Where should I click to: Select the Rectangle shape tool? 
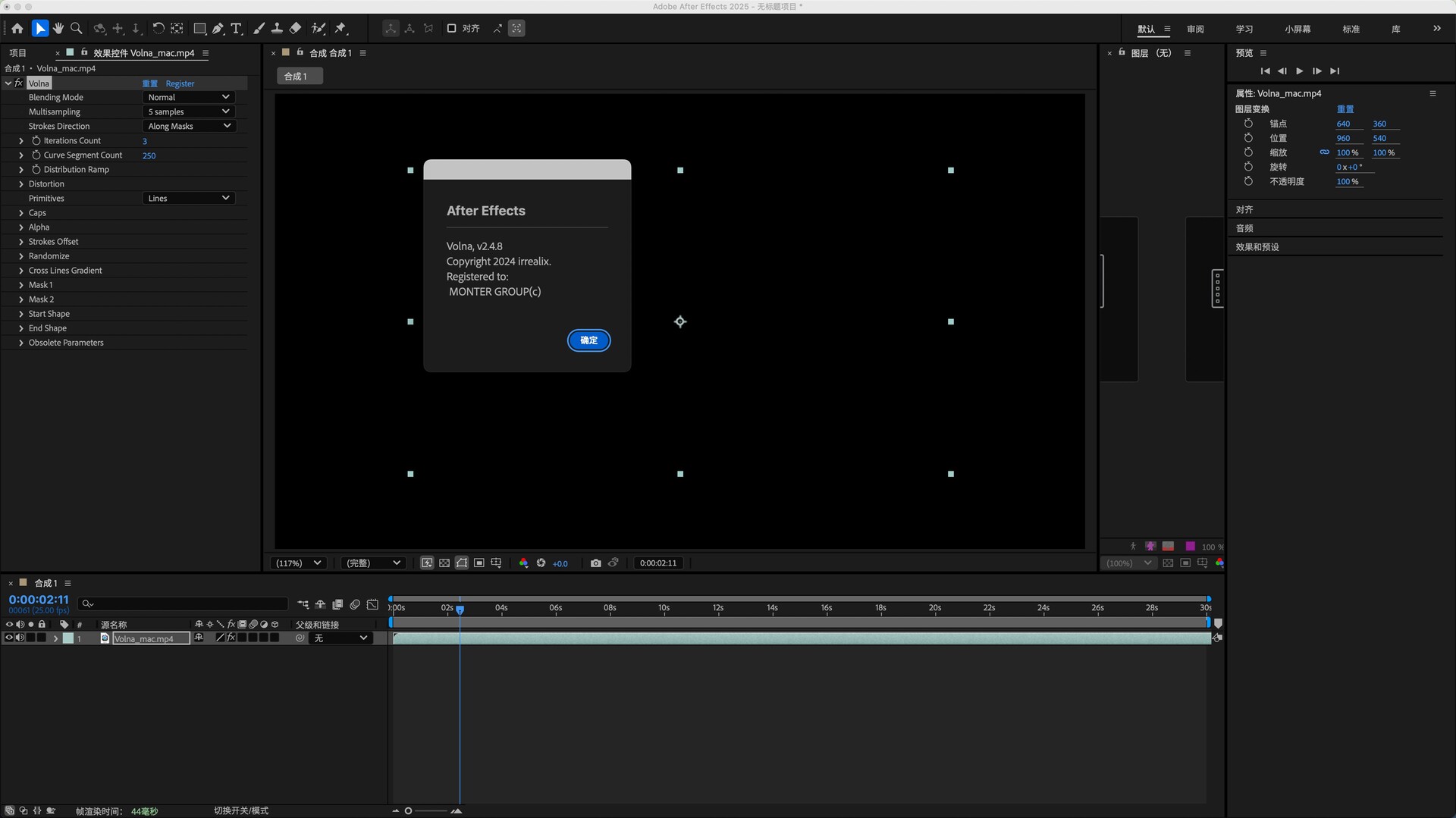coord(199,29)
